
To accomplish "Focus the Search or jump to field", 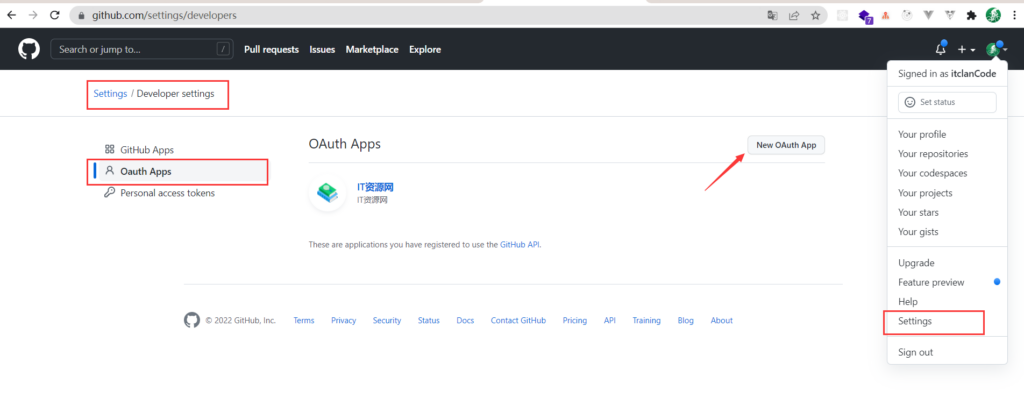I will pyautogui.click(x=142, y=49).
